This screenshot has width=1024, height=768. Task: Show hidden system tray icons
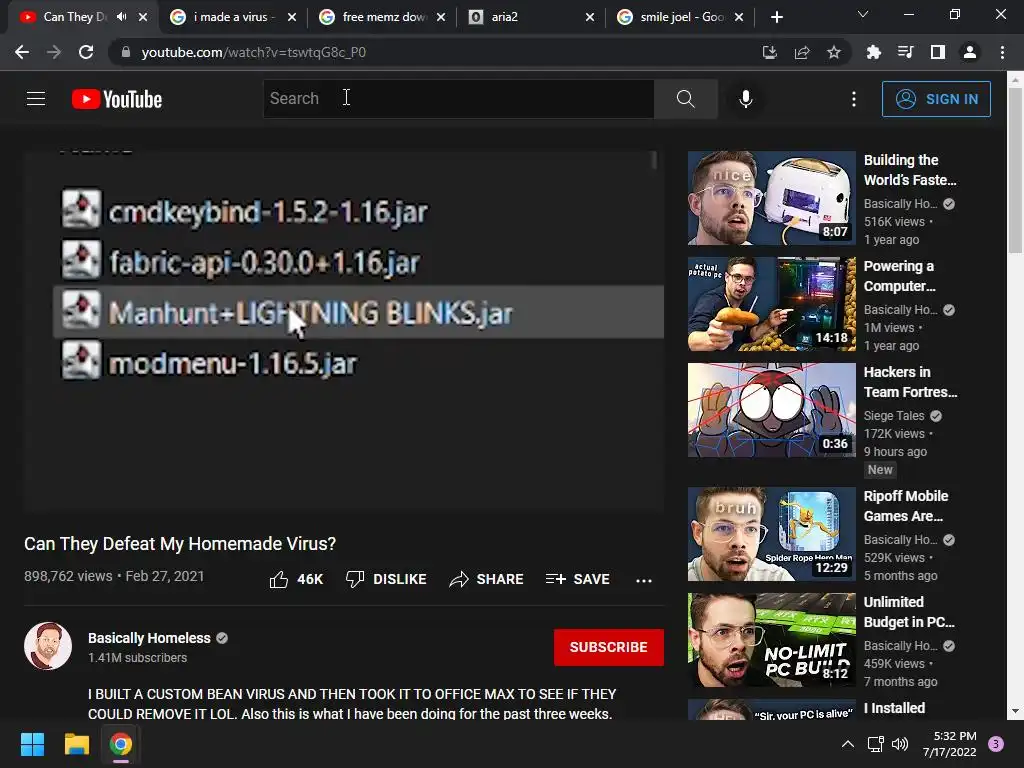848,744
